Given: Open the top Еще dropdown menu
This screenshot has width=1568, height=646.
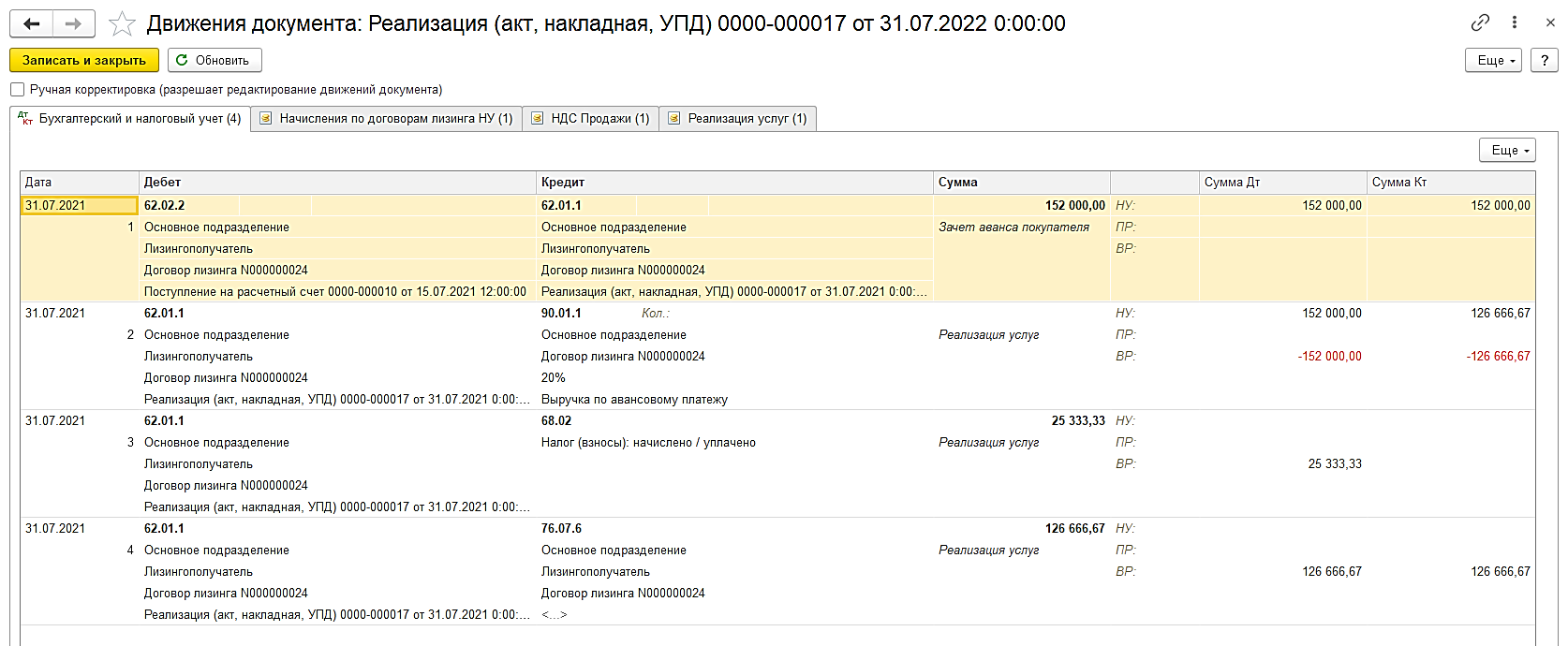Looking at the screenshot, I should (x=1493, y=60).
